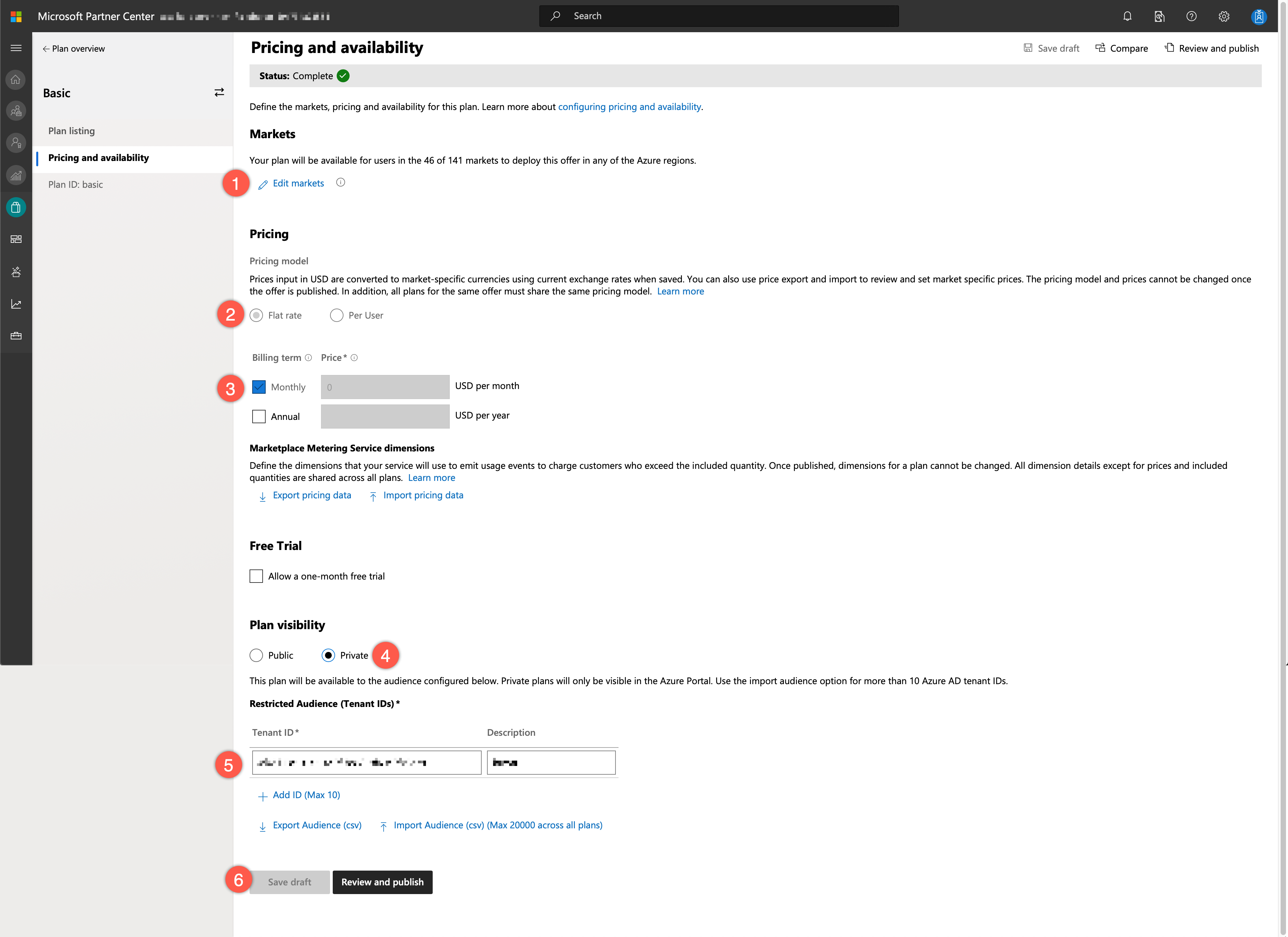Open the user account avatar
The image size is (1288, 937).
(1258, 16)
